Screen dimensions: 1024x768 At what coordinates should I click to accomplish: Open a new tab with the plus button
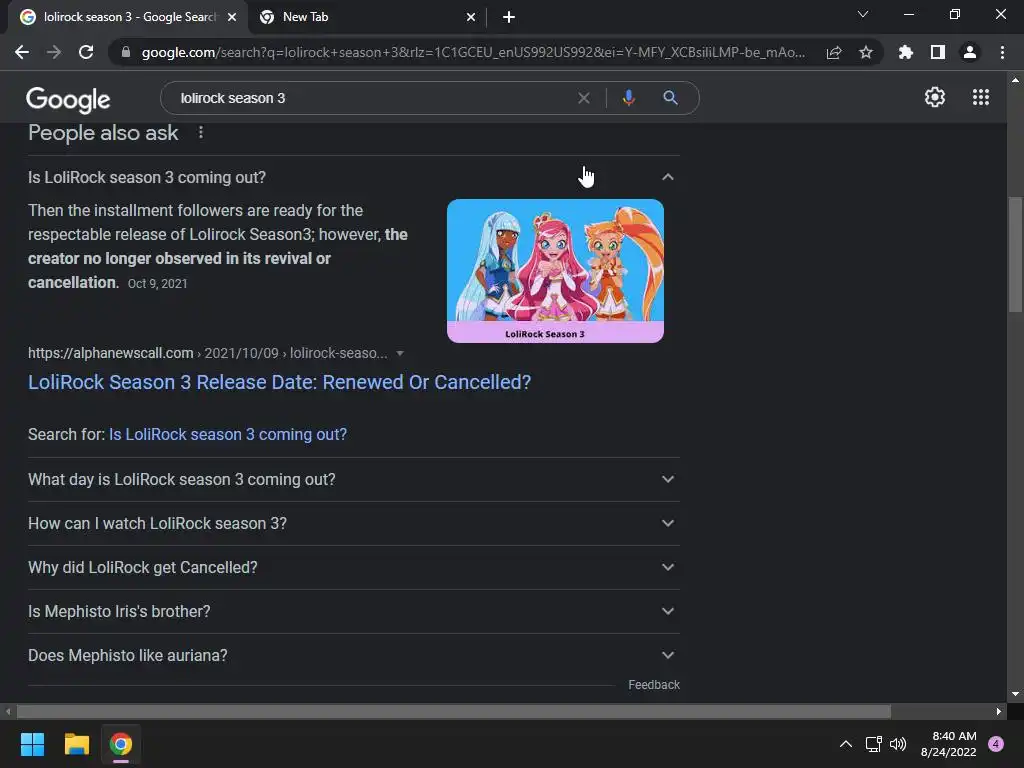[x=509, y=17]
